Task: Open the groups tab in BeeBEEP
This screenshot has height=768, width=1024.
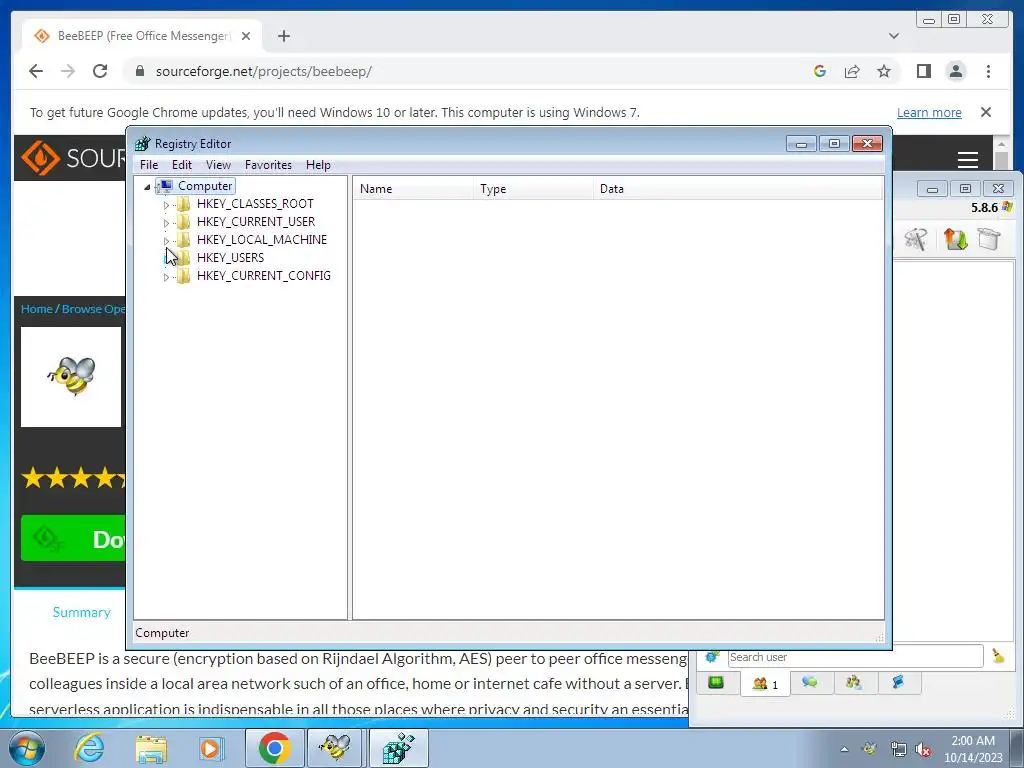Action: pos(854,682)
